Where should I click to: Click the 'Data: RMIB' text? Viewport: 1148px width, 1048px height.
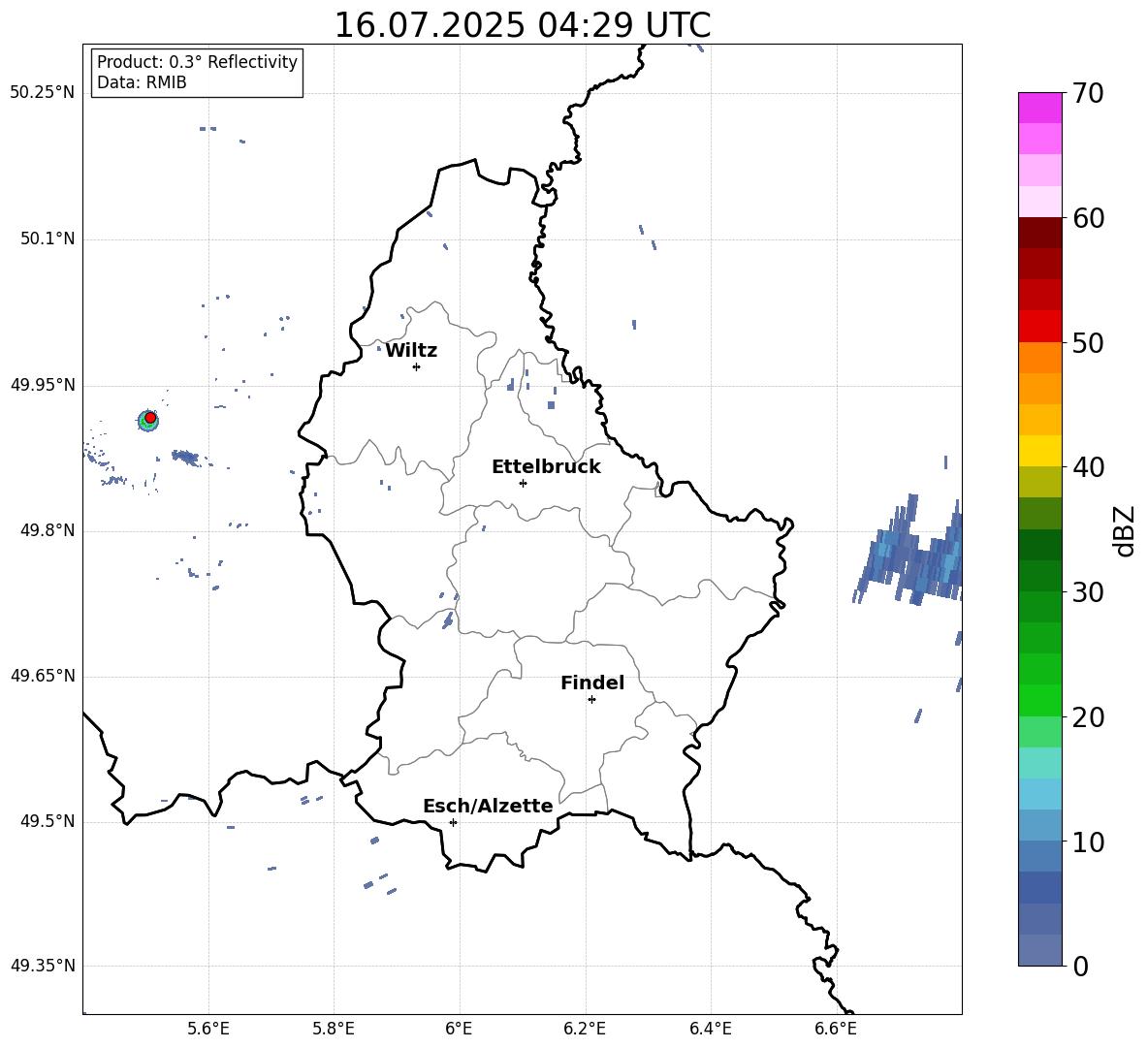coord(142,82)
